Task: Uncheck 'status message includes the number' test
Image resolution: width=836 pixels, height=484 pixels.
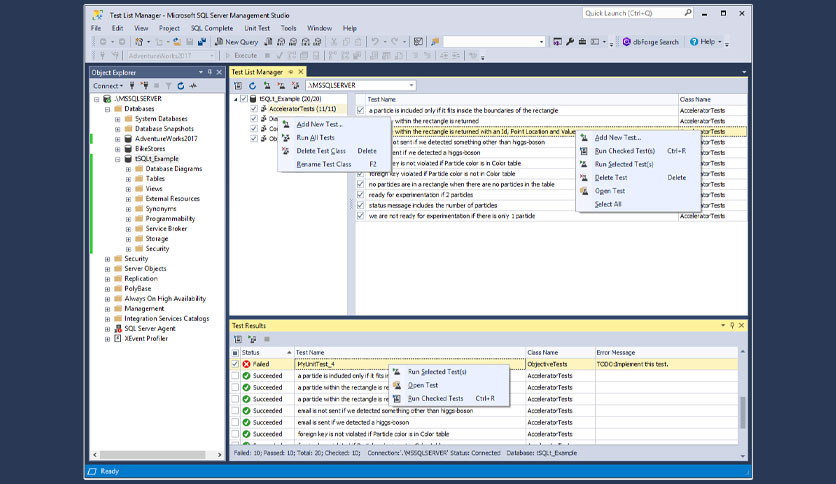Action: [x=360, y=205]
